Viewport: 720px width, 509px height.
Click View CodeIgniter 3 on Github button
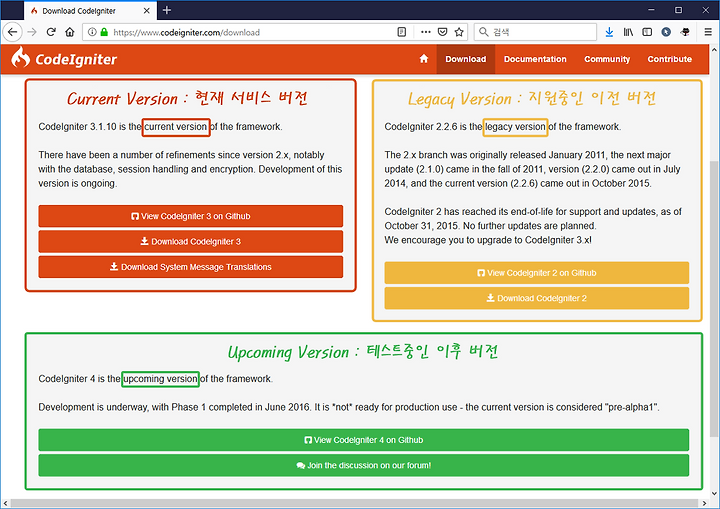click(x=191, y=216)
